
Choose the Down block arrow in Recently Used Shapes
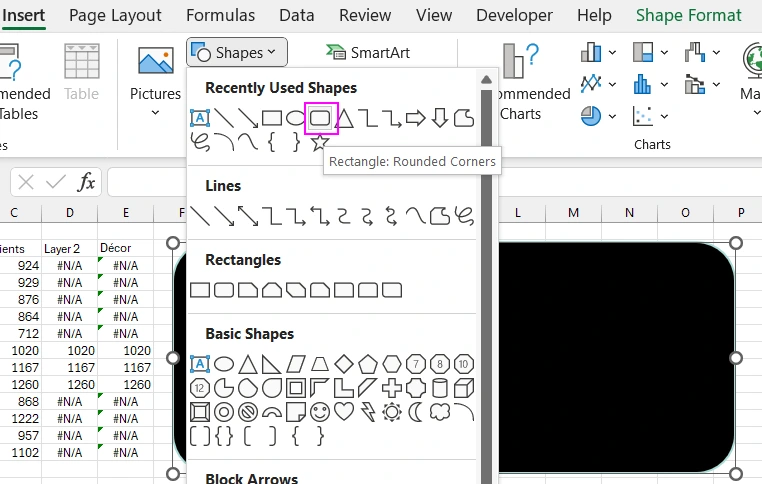(x=440, y=118)
